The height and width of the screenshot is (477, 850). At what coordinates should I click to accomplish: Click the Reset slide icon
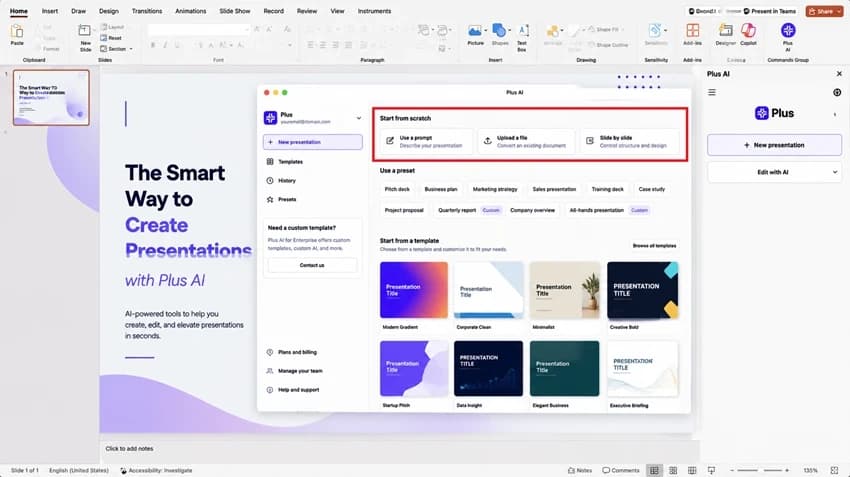click(x=104, y=38)
